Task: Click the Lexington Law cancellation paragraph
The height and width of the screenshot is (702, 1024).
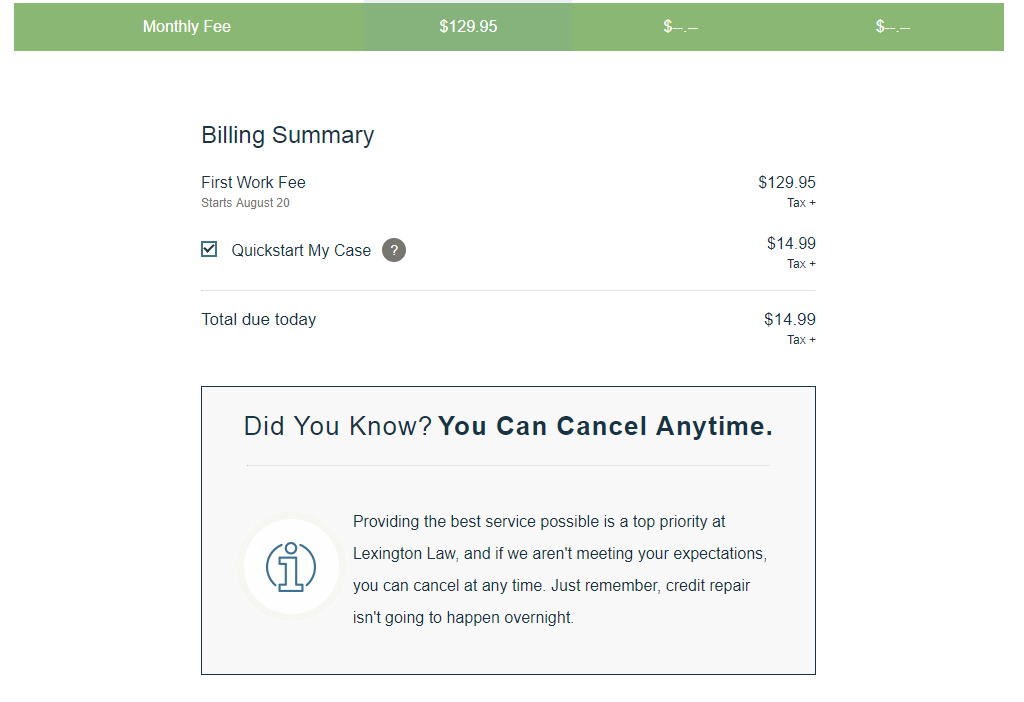Action: (x=560, y=569)
